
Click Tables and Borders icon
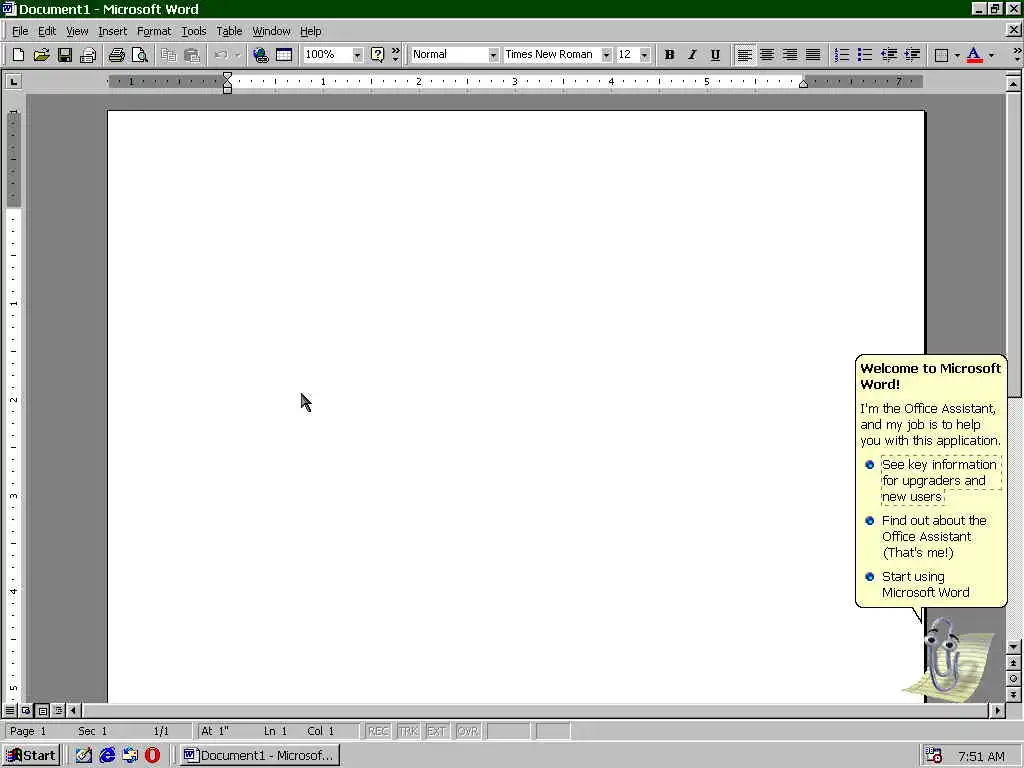pyautogui.click(x=284, y=55)
